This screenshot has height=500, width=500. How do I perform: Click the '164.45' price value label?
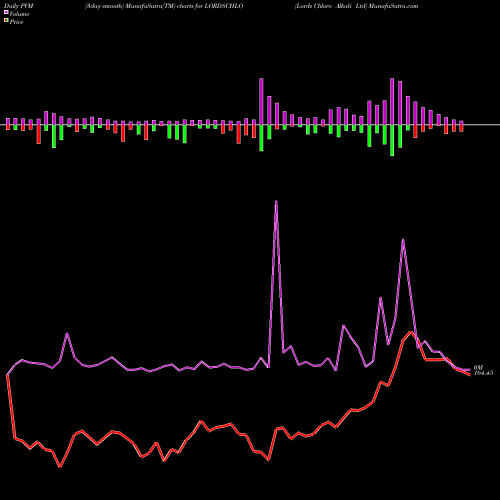pos(483,373)
